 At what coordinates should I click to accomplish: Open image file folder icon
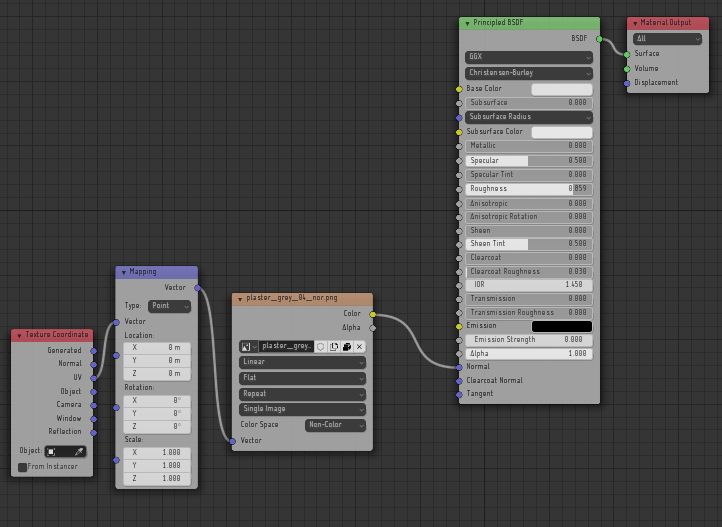[x=347, y=347]
